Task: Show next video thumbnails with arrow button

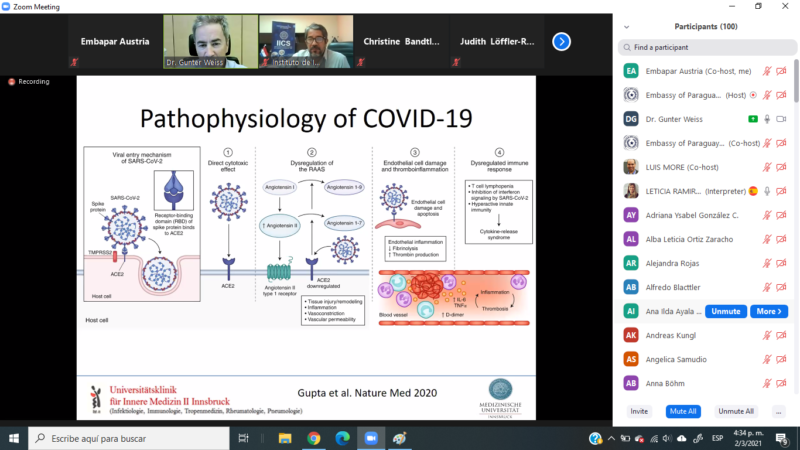Action: [x=561, y=41]
